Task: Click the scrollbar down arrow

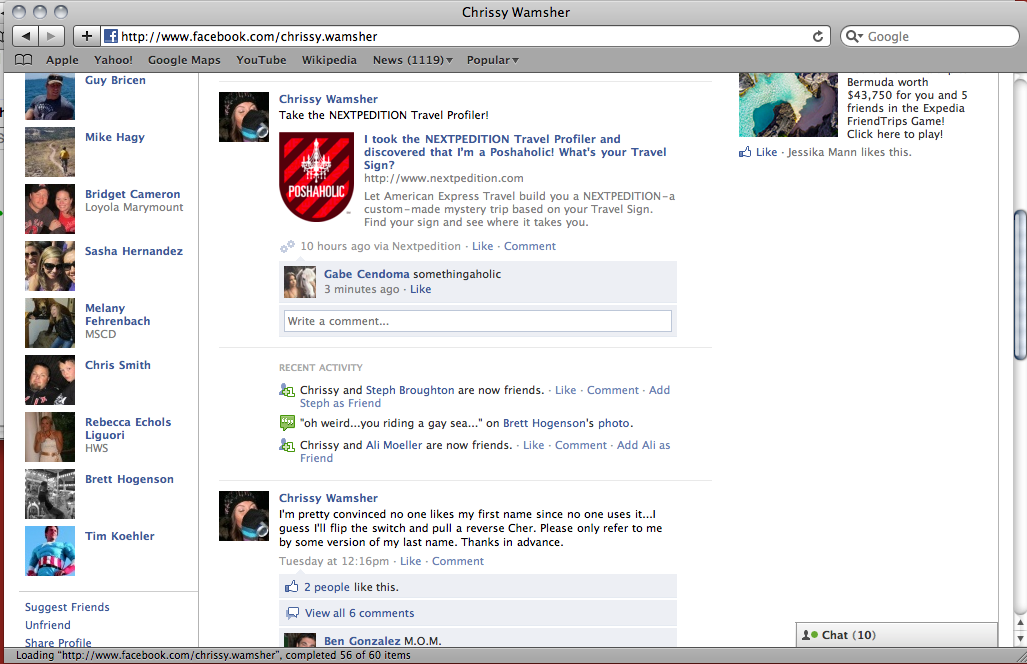Action: point(1020,637)
